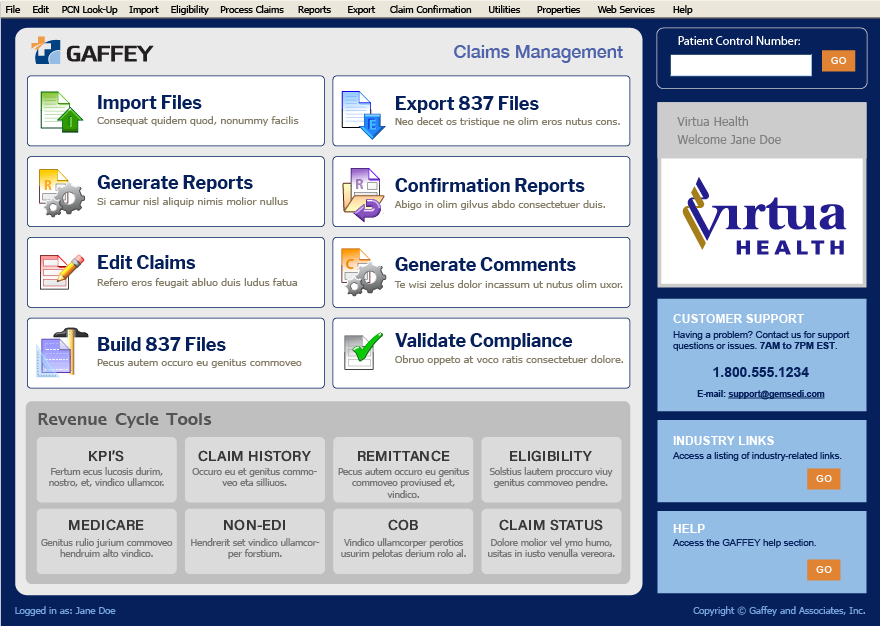This screenshot has height=626, width=880.
Task: Click GO next to Patient Control Number
Action: click(838, 61)
